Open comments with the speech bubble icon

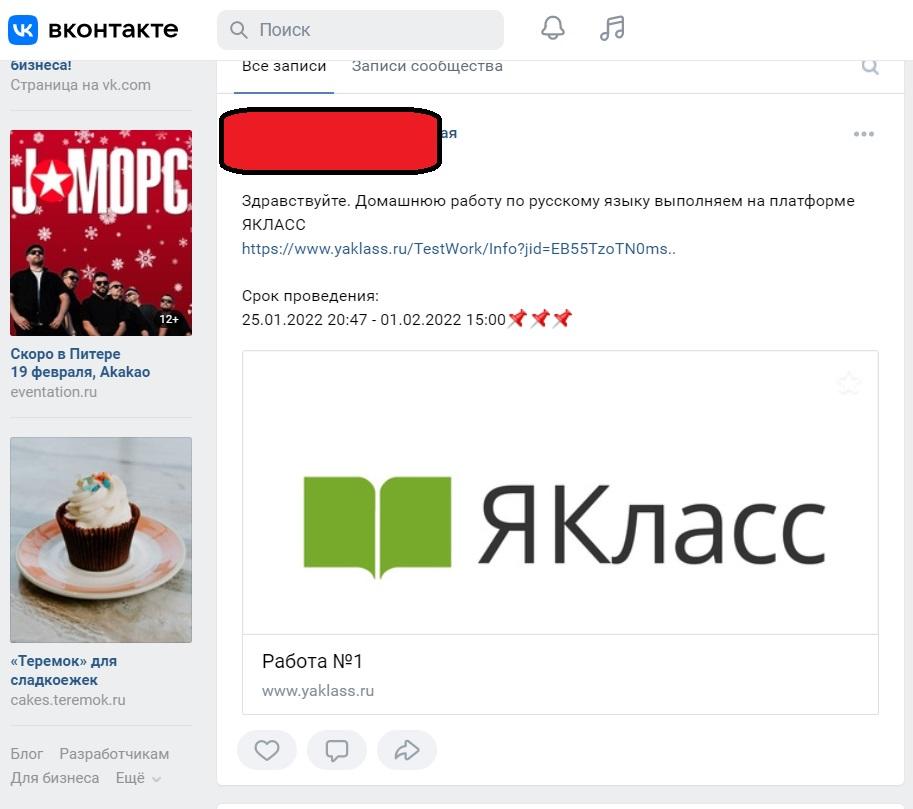pos(337,750)
